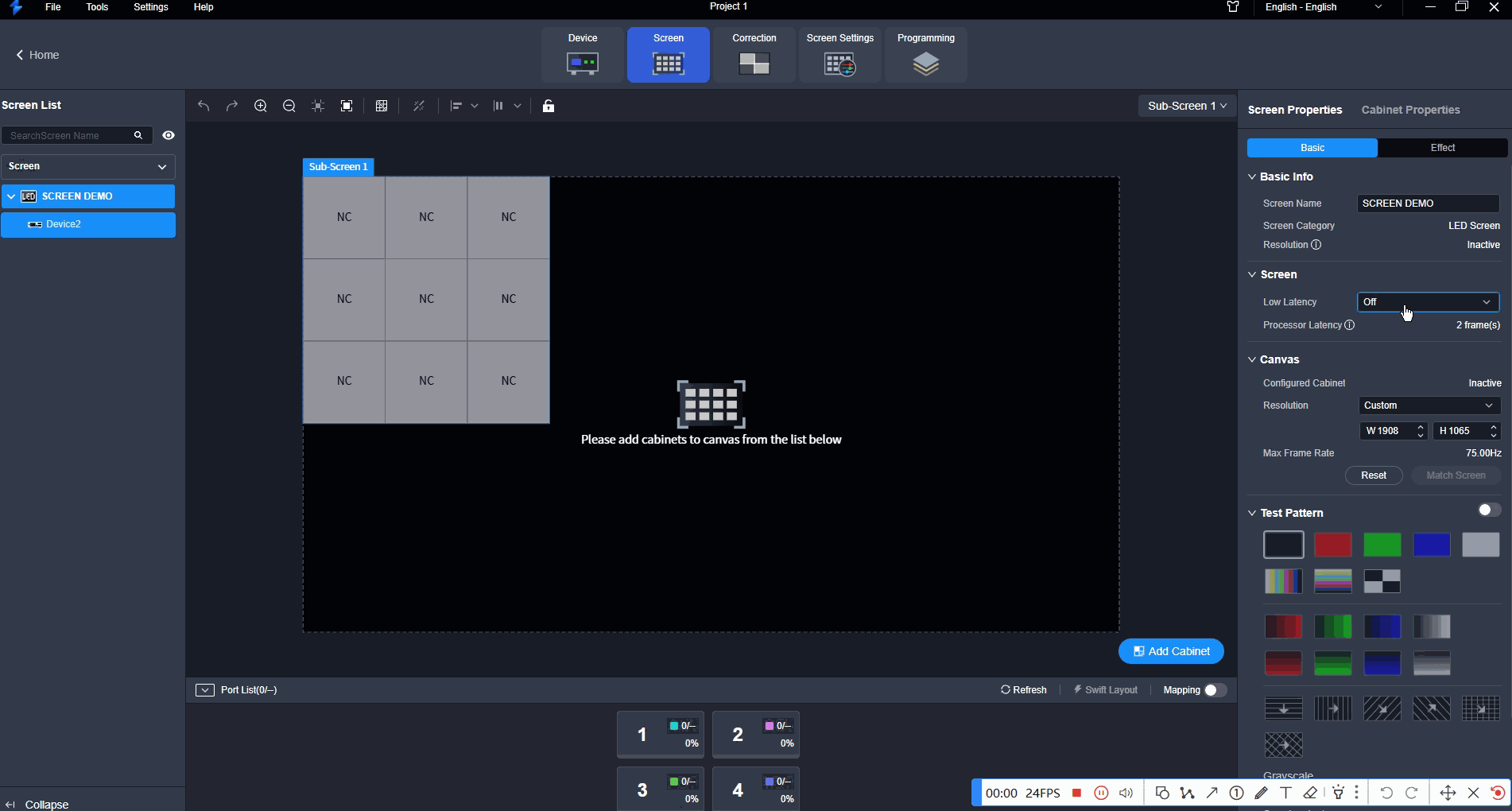Center the canvas view using crosshair icon

(318, 106)
